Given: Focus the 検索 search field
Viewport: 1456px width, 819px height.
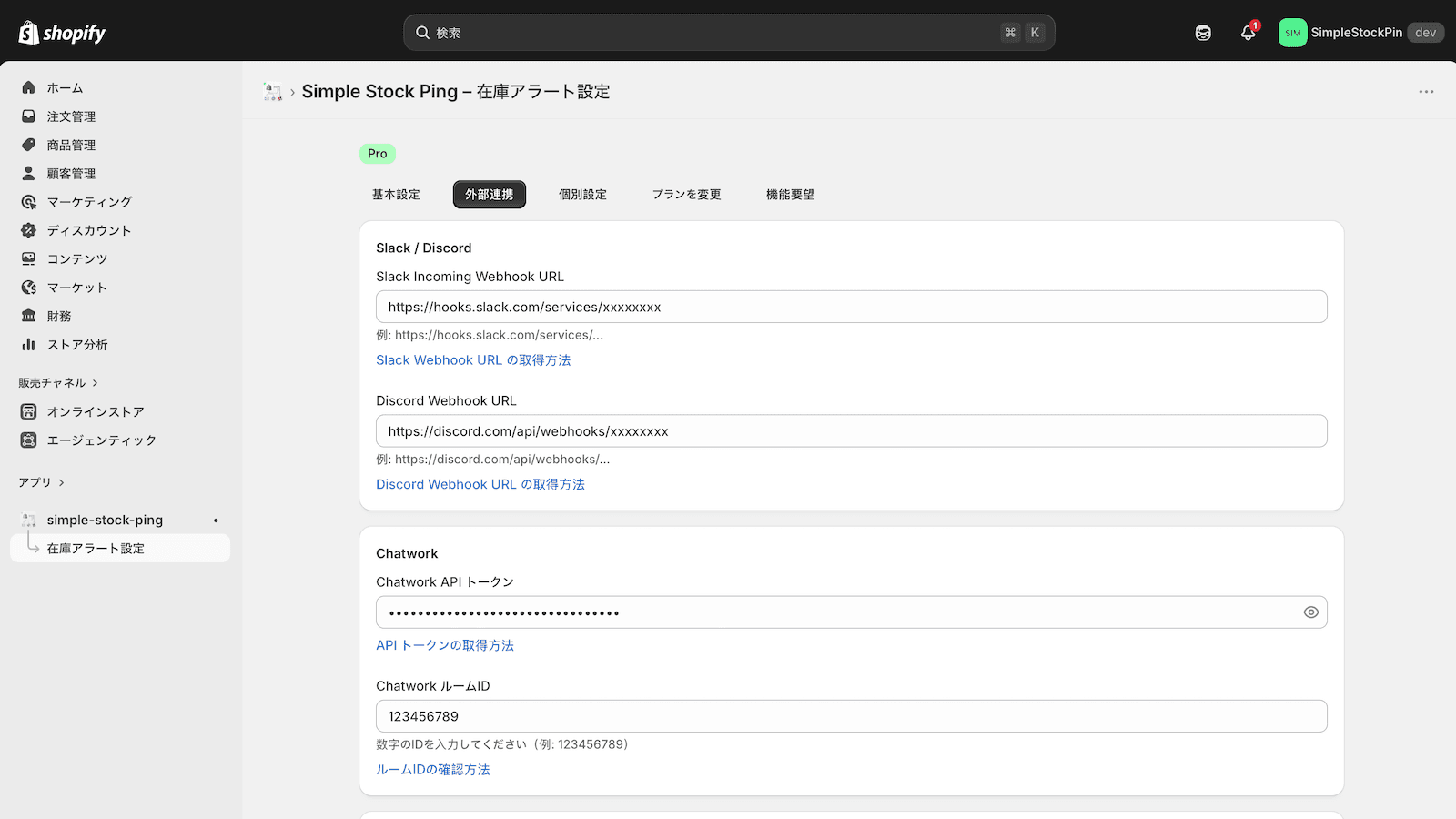Looking at the screenshot, I should [729, 33].
